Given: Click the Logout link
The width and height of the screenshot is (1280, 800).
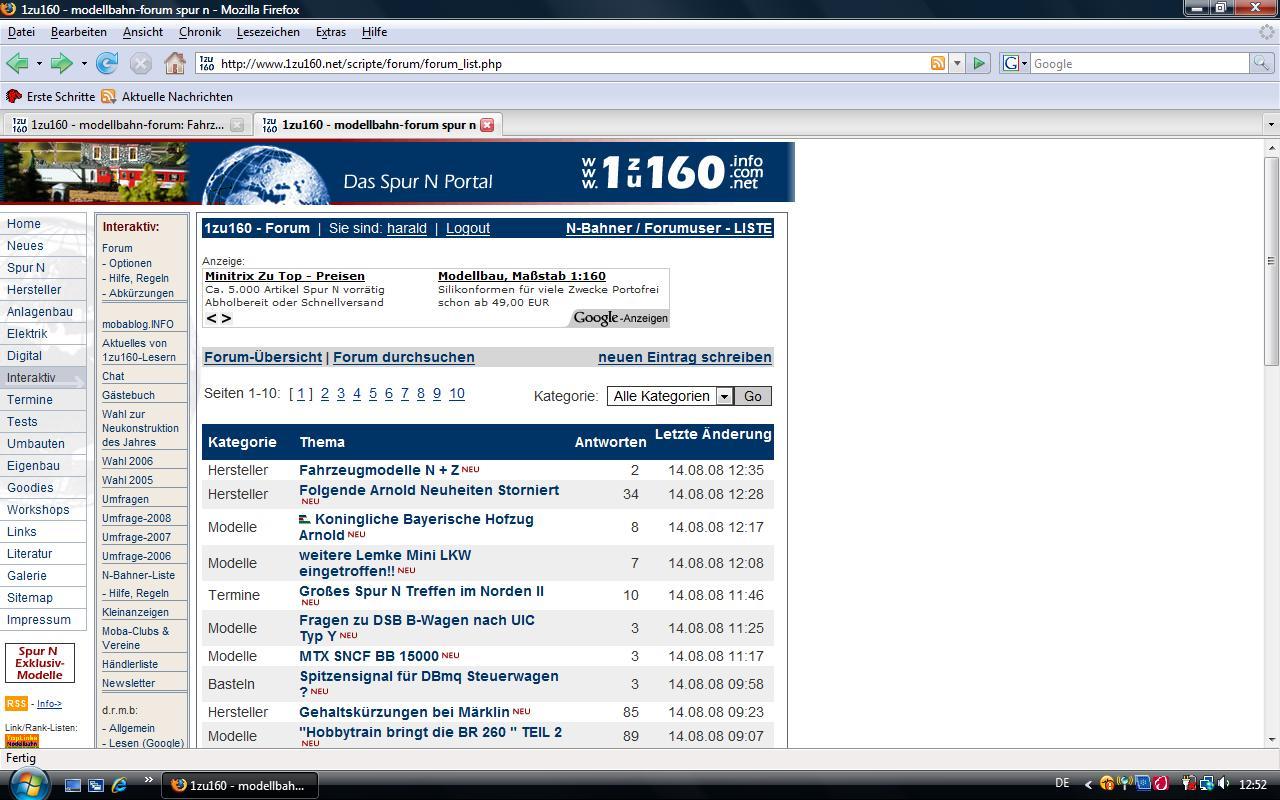Looking at the screenshot, I should tap(467, 228).
